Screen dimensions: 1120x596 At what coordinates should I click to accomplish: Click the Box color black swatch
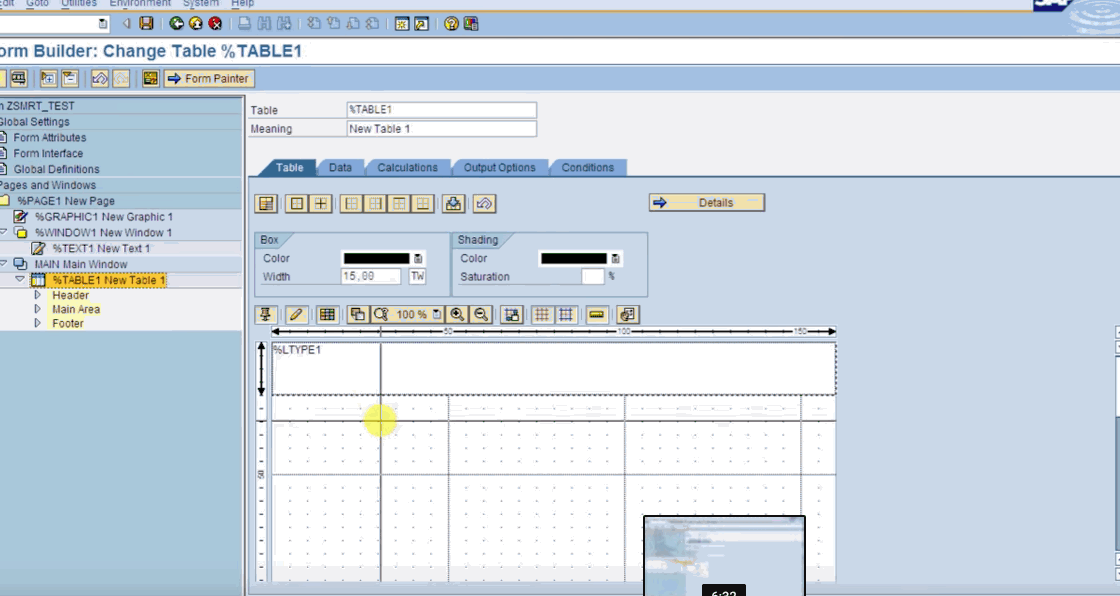376,259
